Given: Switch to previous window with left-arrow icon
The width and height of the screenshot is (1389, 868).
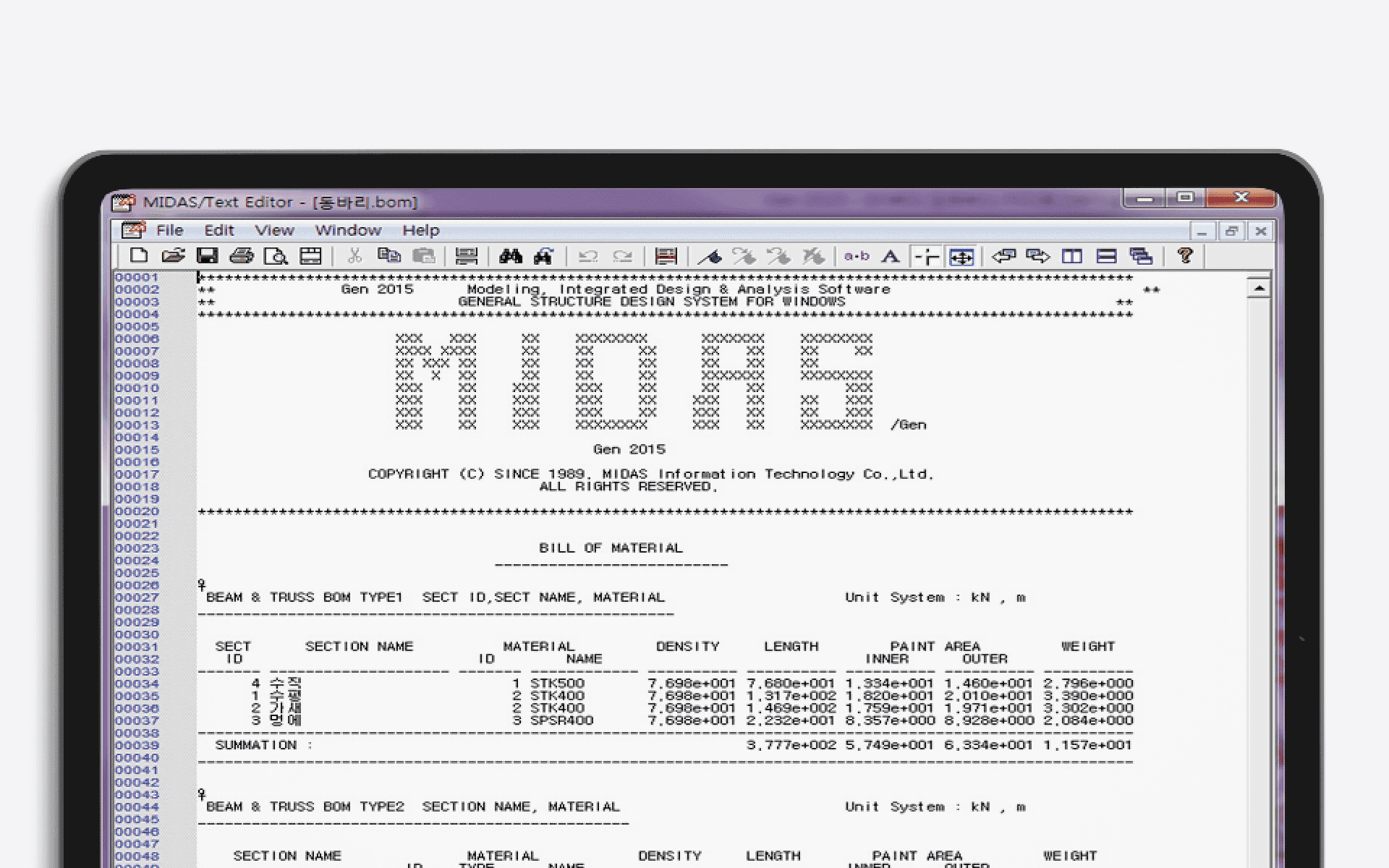Looking at the screenshot, I should (x=1003, y=256).
